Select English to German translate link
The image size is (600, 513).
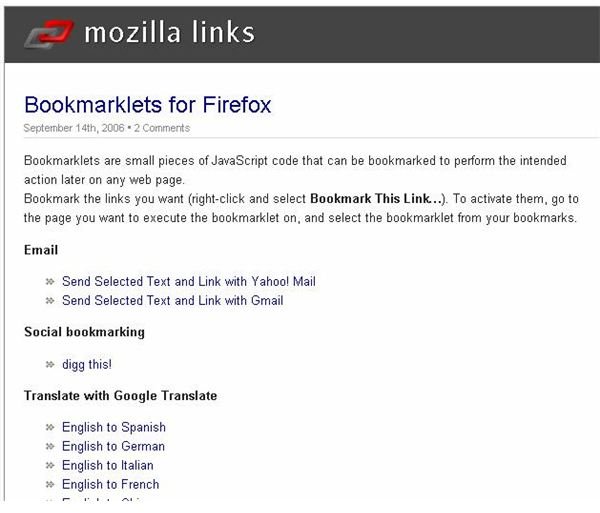point(113,446)
